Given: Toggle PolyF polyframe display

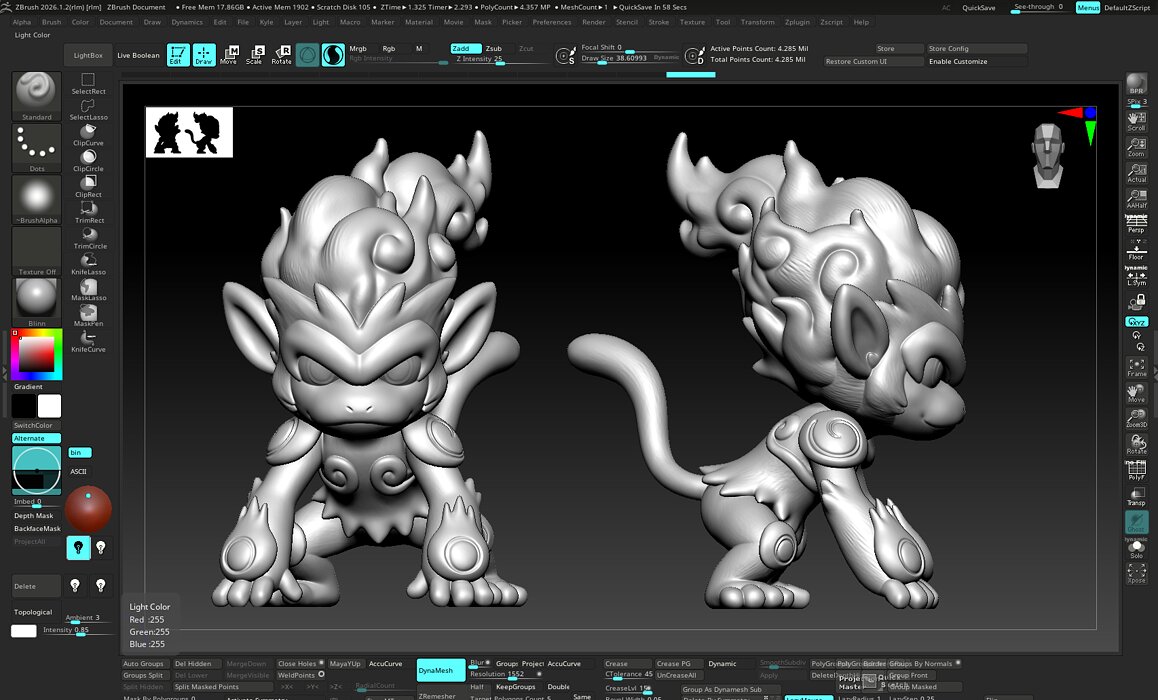Looking at the screenshot, I should (1136, 470).
